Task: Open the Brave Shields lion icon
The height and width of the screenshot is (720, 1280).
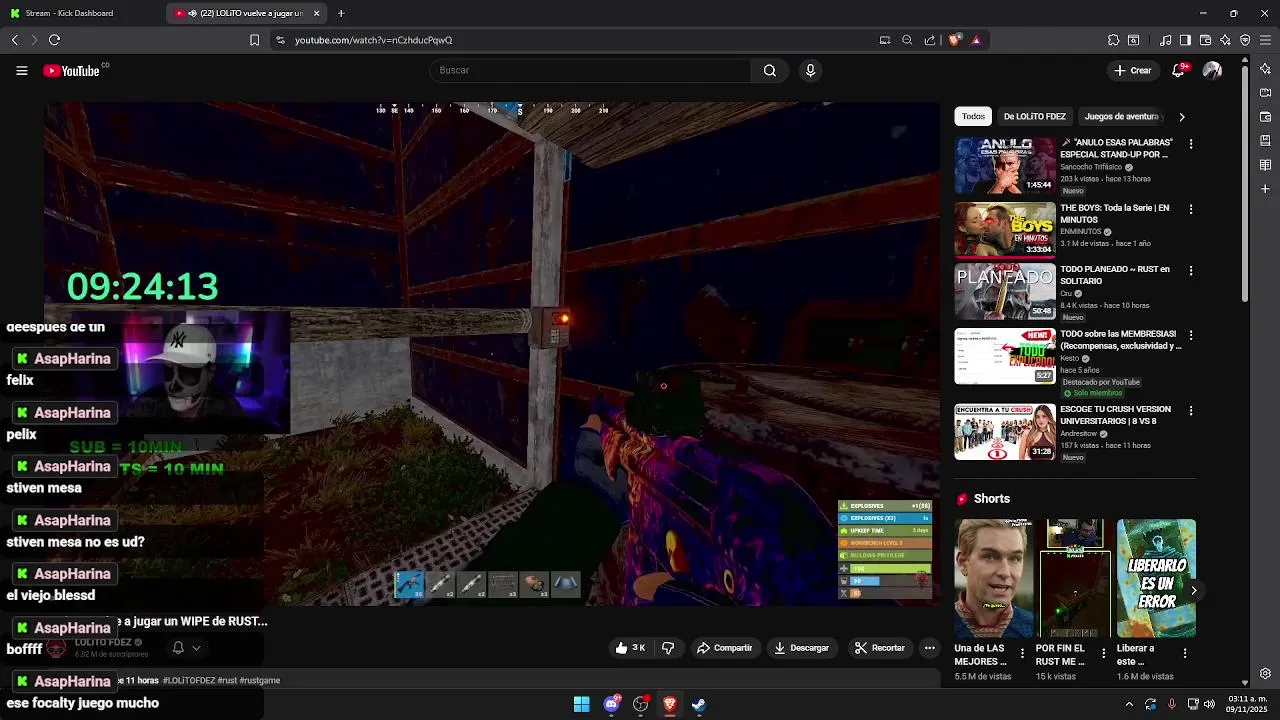Action: [954, 40]
